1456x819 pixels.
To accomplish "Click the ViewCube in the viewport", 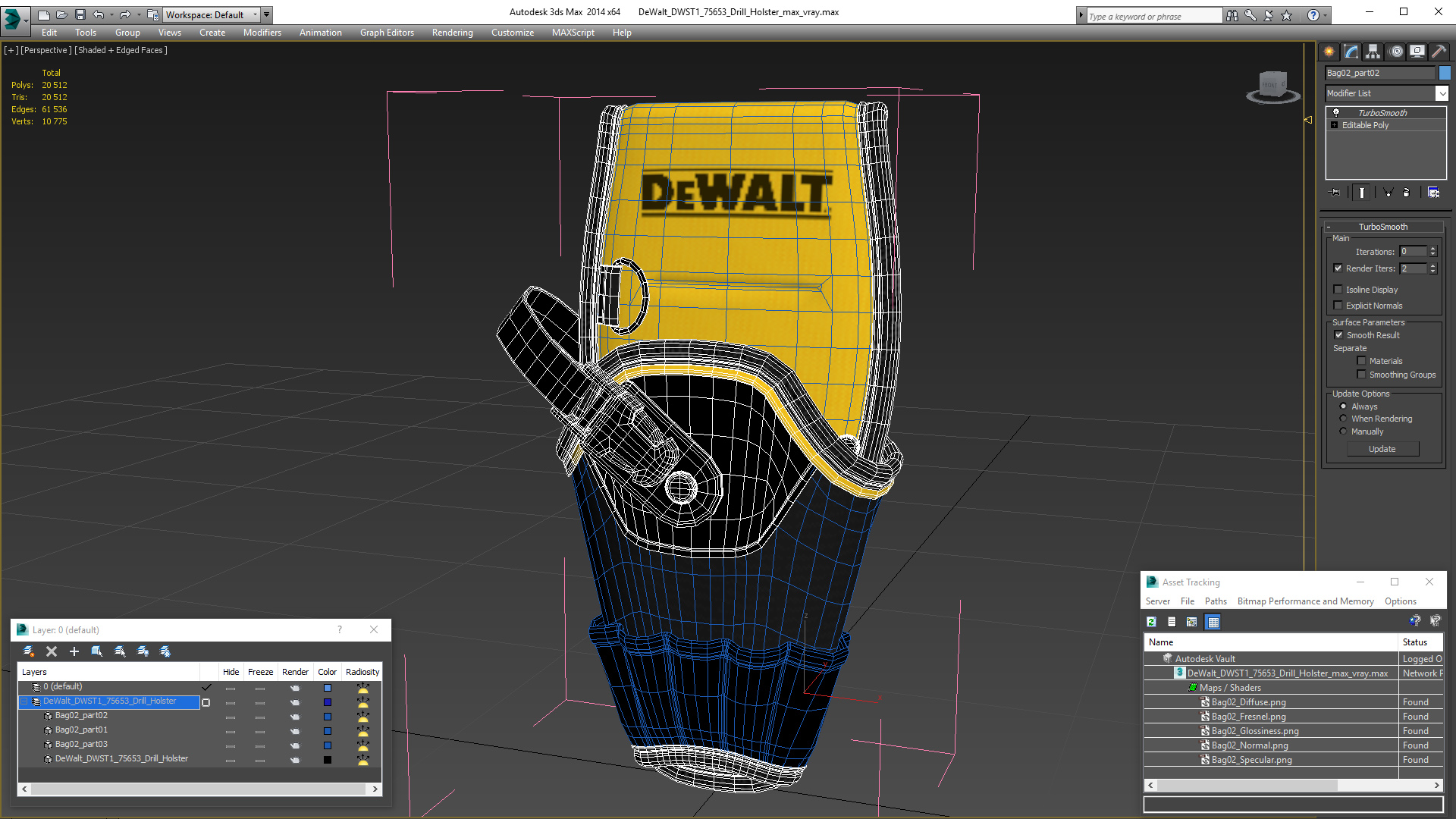I will coord(1272,86).
